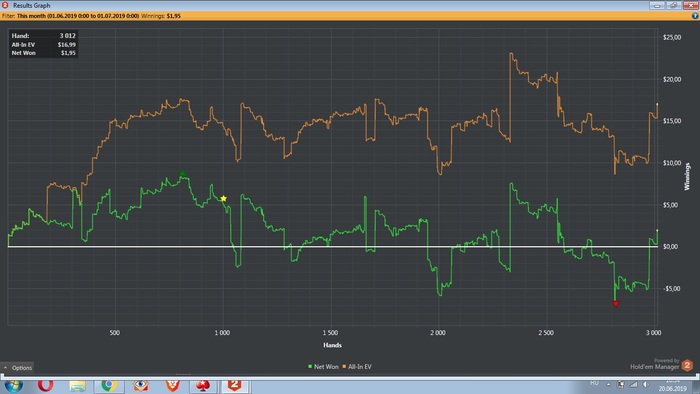Click the RU language indicator in tray

click(x=594, y=383)
